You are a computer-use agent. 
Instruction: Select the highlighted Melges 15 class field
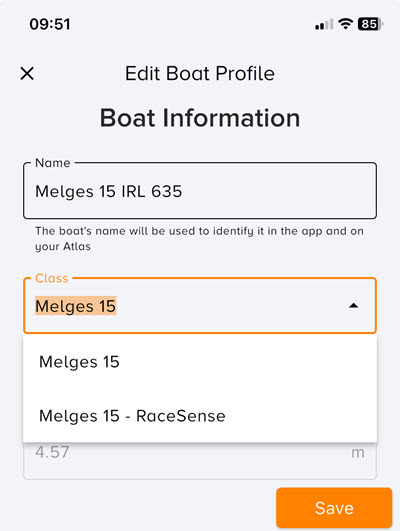click(200, 306)
